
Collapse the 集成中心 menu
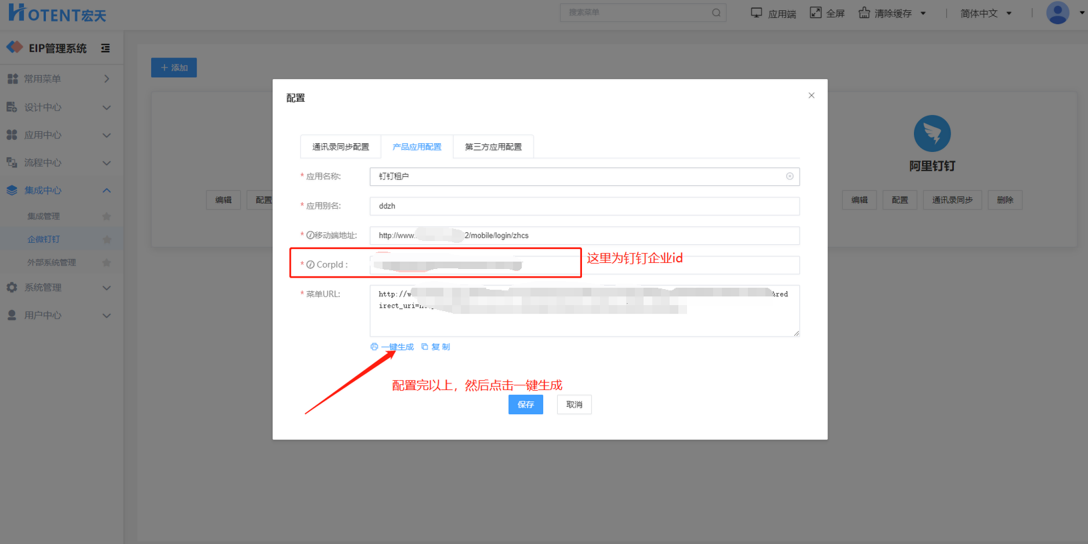[62, 190]
